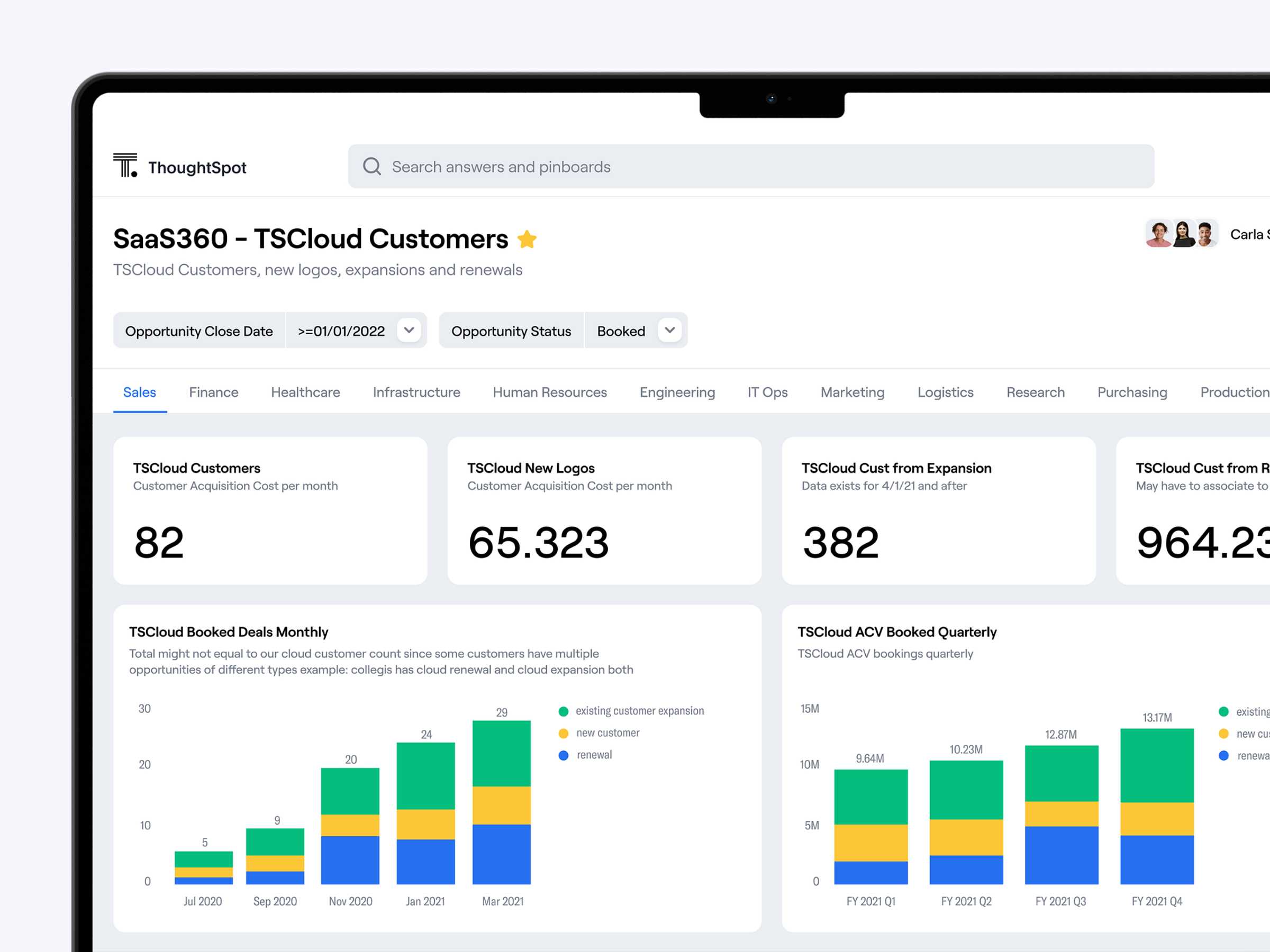Toggle existing customer expansion in ACV legend
The height and width of the screenshot is (952, 1270).
tap(1223, 711)
